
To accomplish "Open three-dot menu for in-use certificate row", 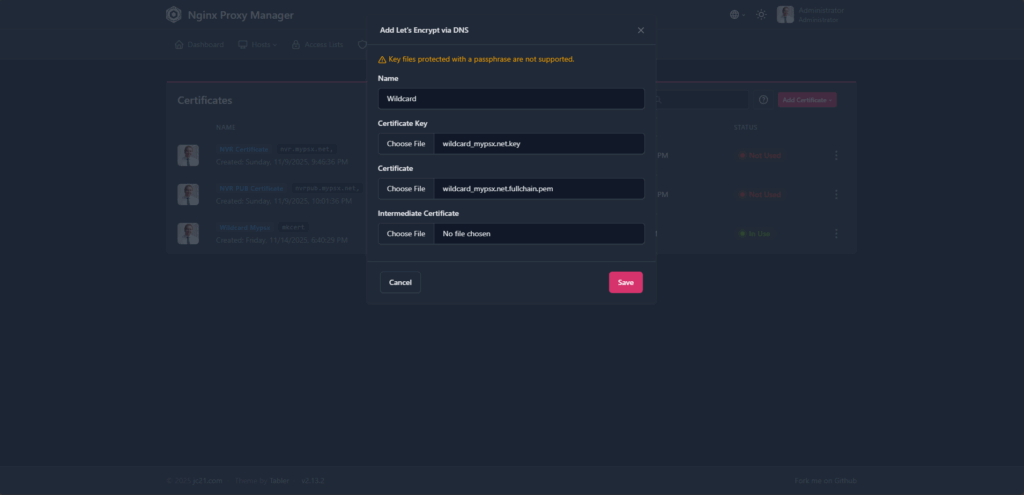I will (x=836, y=233).
